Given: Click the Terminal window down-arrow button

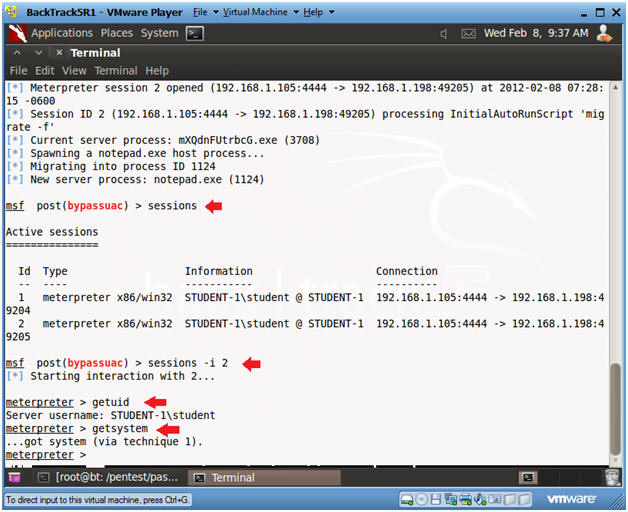Looking at the screenshot, I should click(x=38, y=52).
